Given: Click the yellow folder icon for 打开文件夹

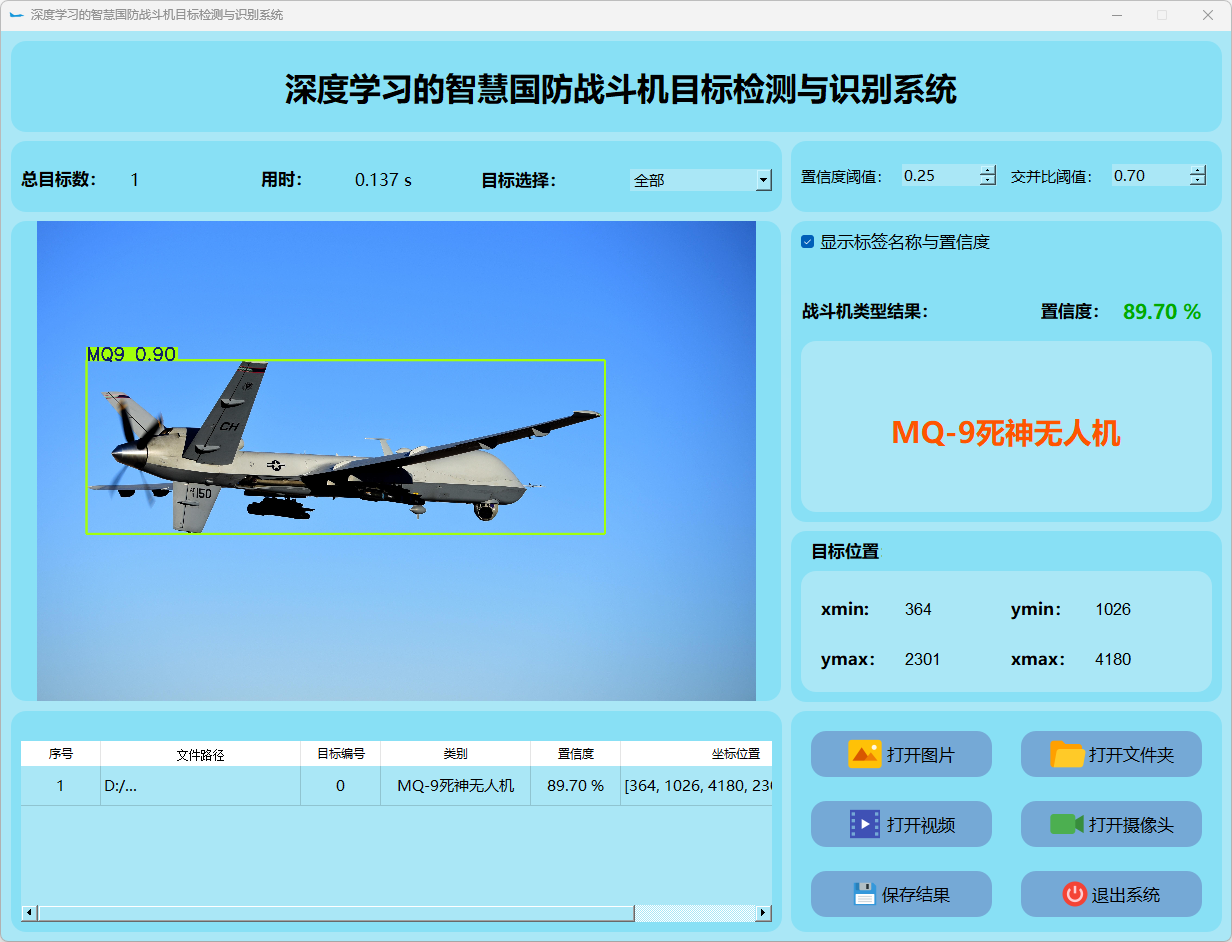Looking at the screenshot, I should click(x=1067, y=754).
